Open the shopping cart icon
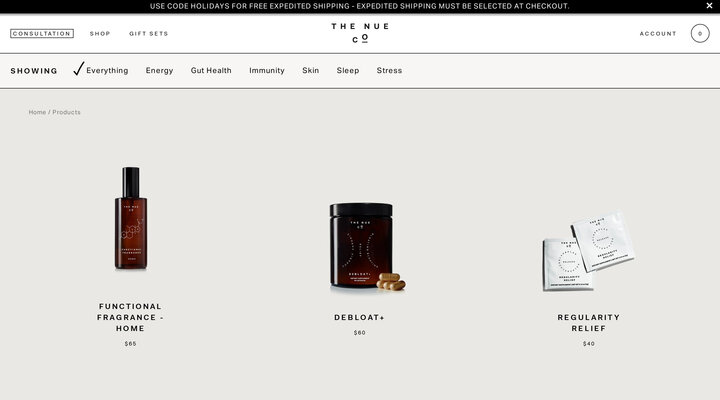 click(700, 34)
